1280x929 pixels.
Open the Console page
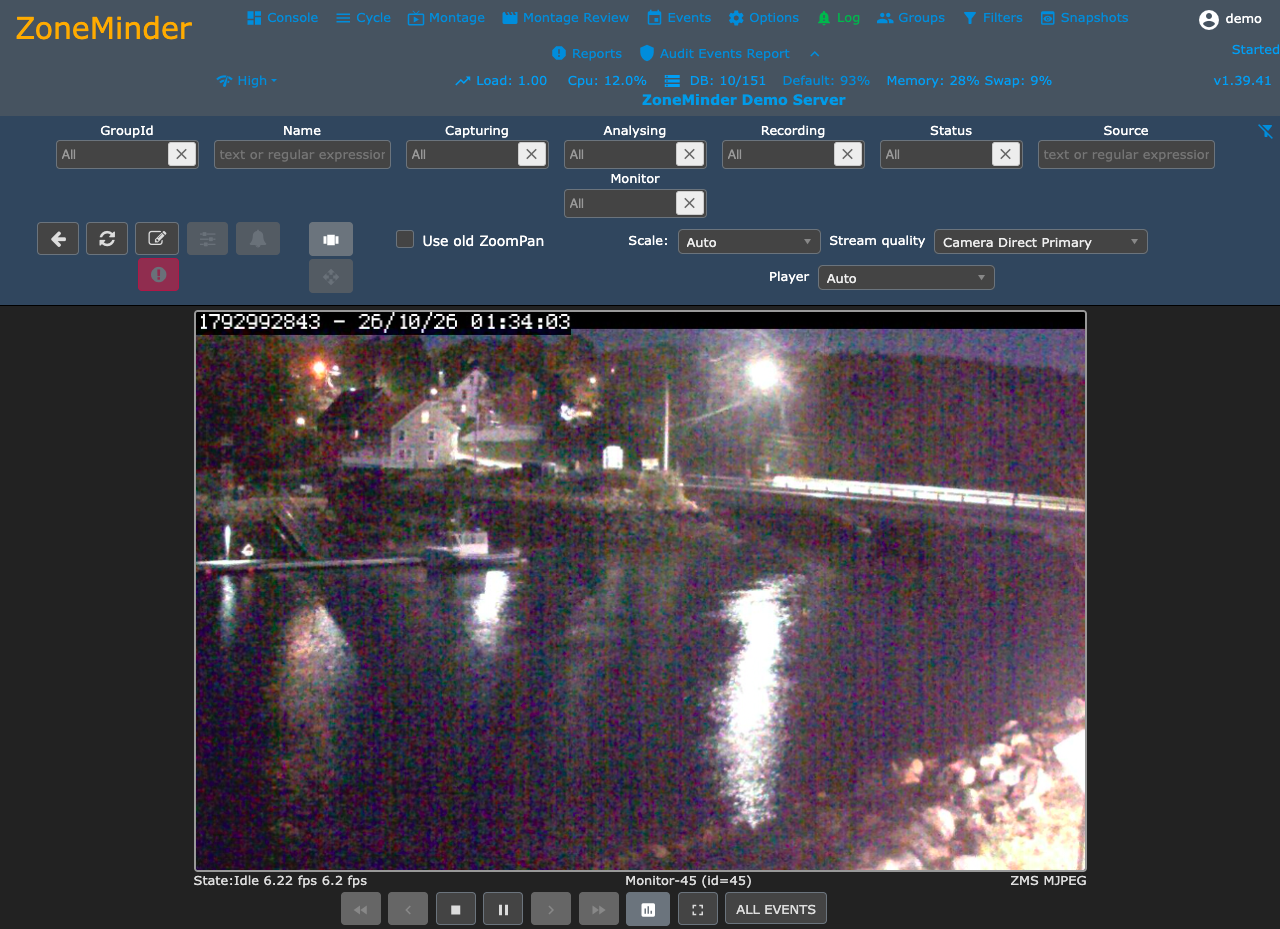tap(282, 18)
